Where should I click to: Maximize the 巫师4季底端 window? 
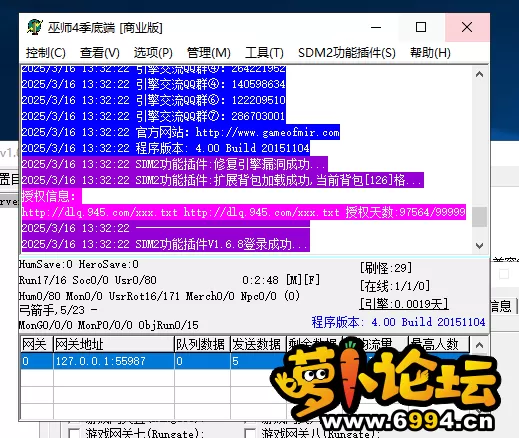(x=421, y=27)
